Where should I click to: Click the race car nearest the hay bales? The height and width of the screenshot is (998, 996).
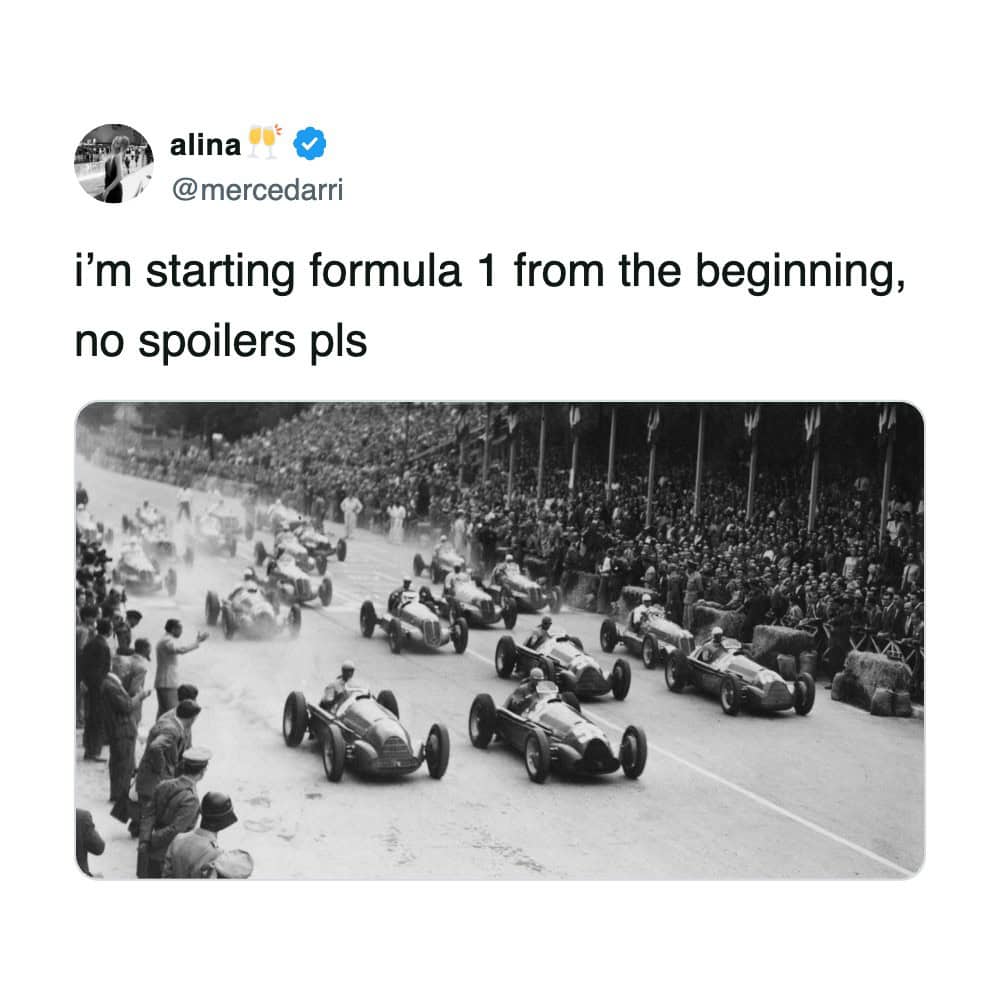(740, 671)
